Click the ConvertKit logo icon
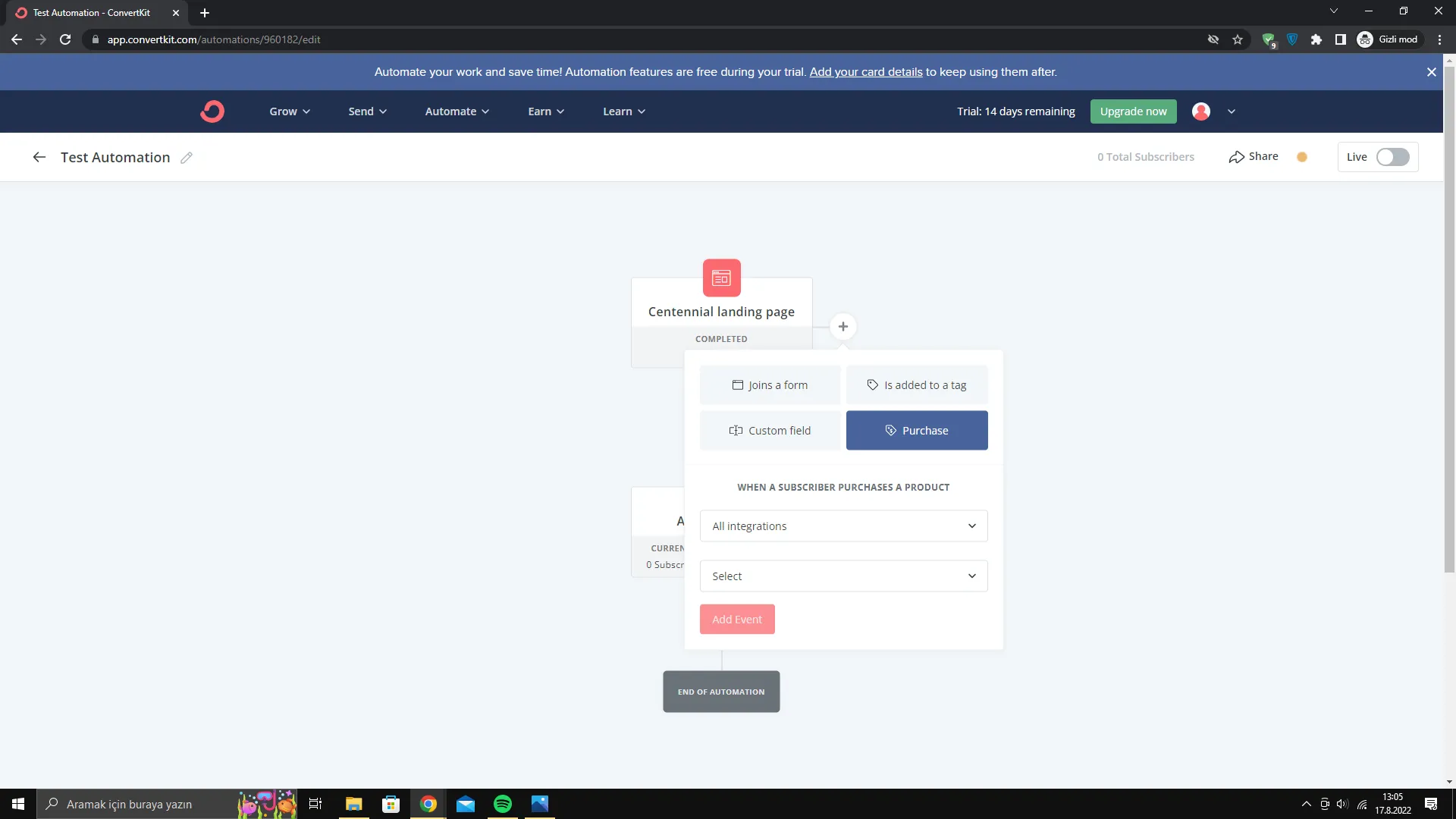Image resolution: width=1456 pixels, height=819 pixels. (x=212, y=111)
